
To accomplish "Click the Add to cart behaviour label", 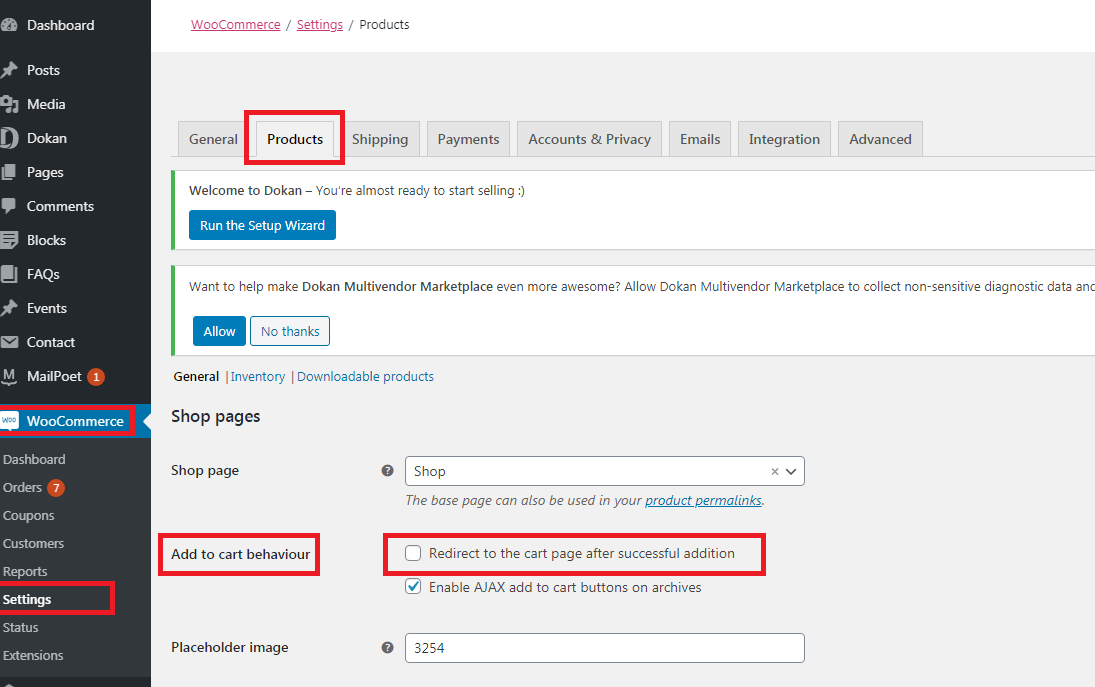I will [240, 554].
